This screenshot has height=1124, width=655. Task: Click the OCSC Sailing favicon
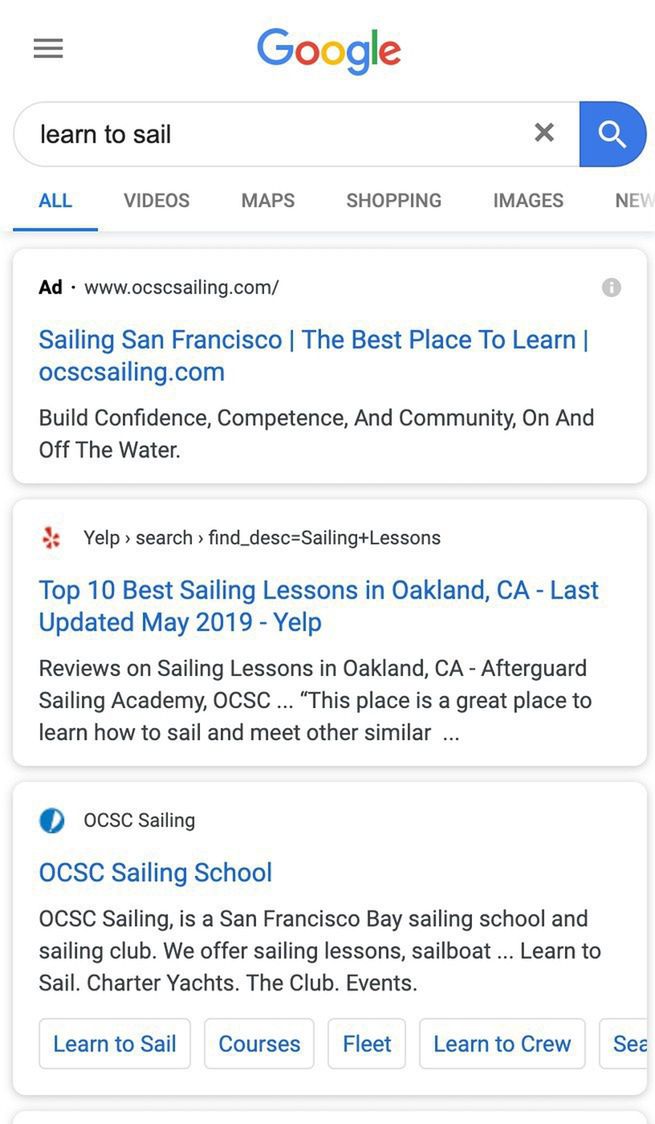(51, 821)
